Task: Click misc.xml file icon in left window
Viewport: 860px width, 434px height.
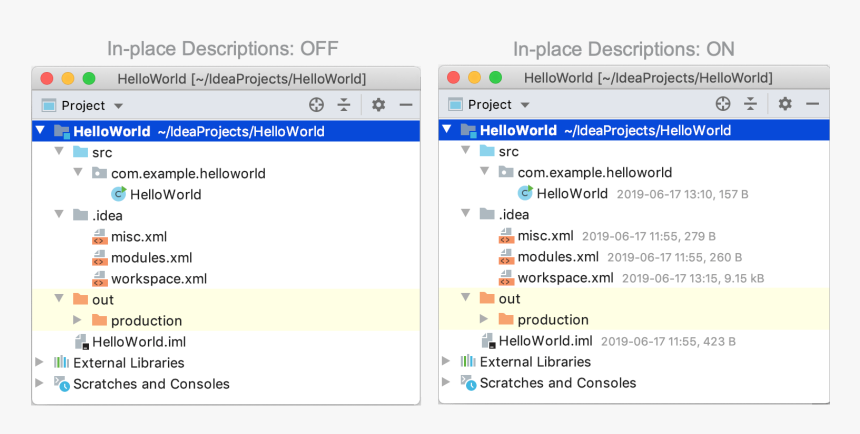Action: 99,236
